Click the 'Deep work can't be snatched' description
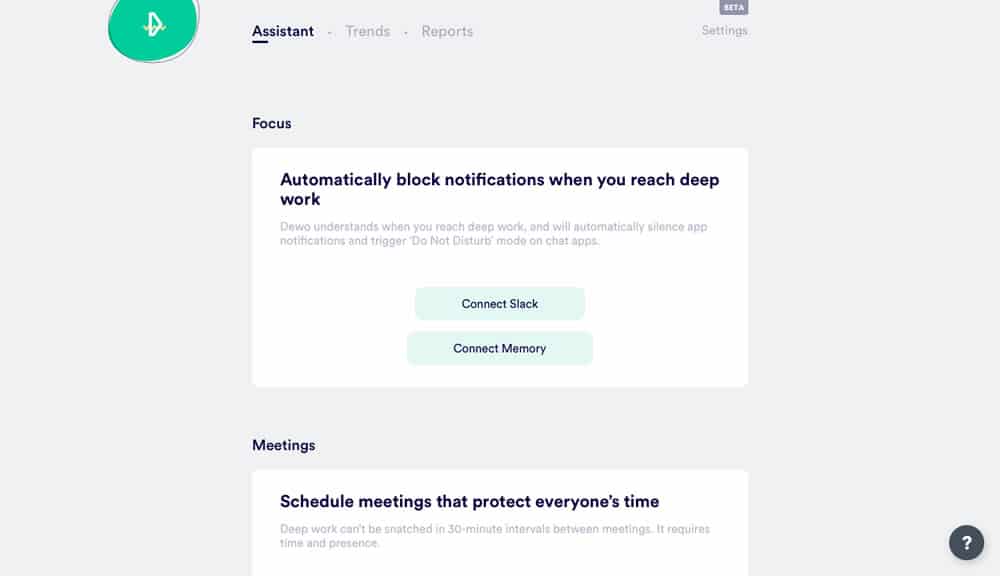 (x=495, y=536)
